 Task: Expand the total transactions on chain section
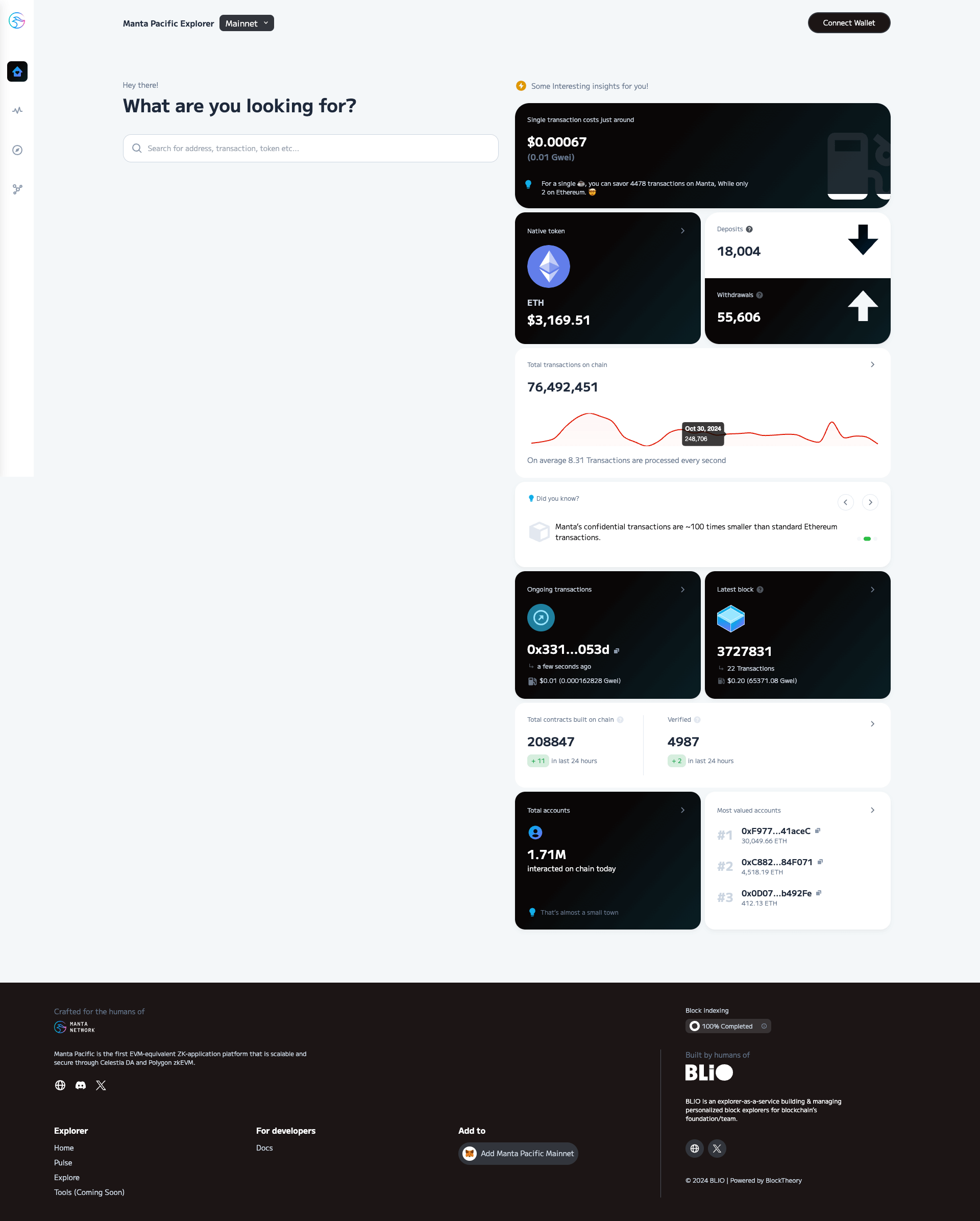pyautogui.click(x=873, y=365)
